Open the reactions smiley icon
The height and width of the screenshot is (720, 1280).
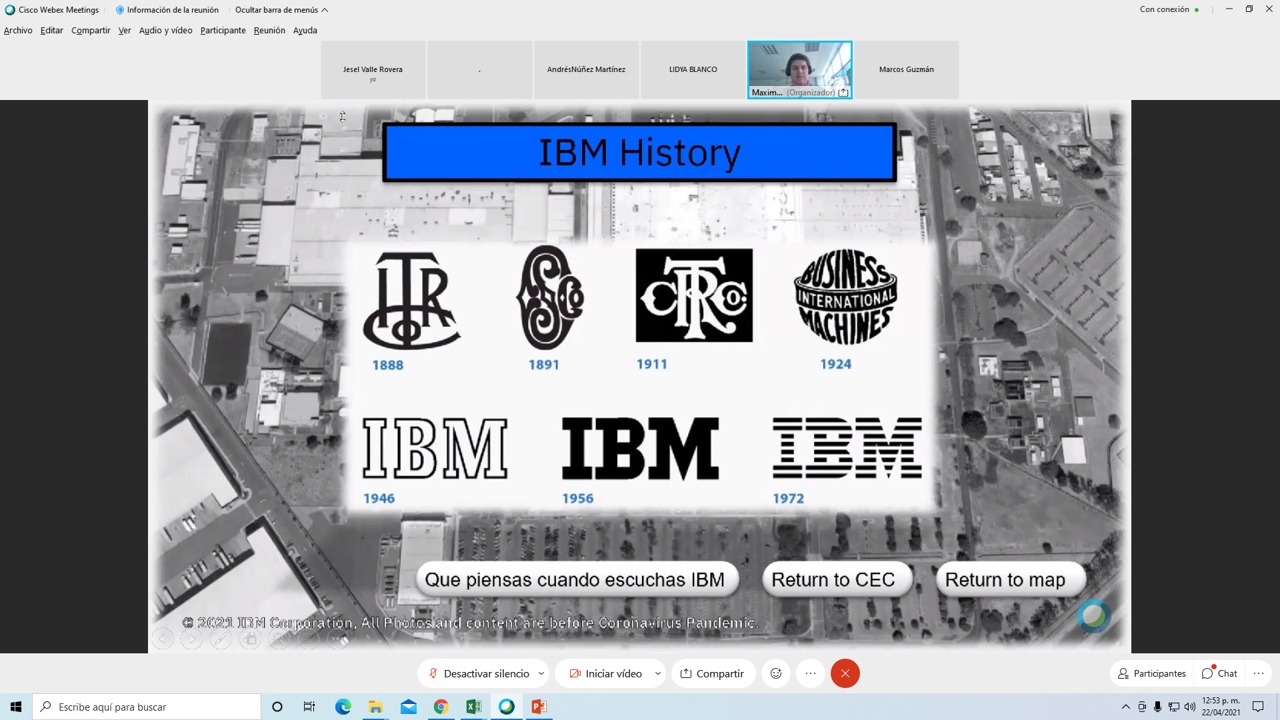776,673
